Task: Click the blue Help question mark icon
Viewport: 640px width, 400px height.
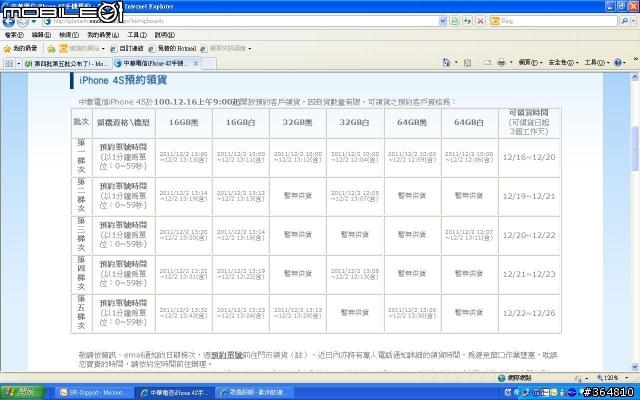Action: (618, 62)
